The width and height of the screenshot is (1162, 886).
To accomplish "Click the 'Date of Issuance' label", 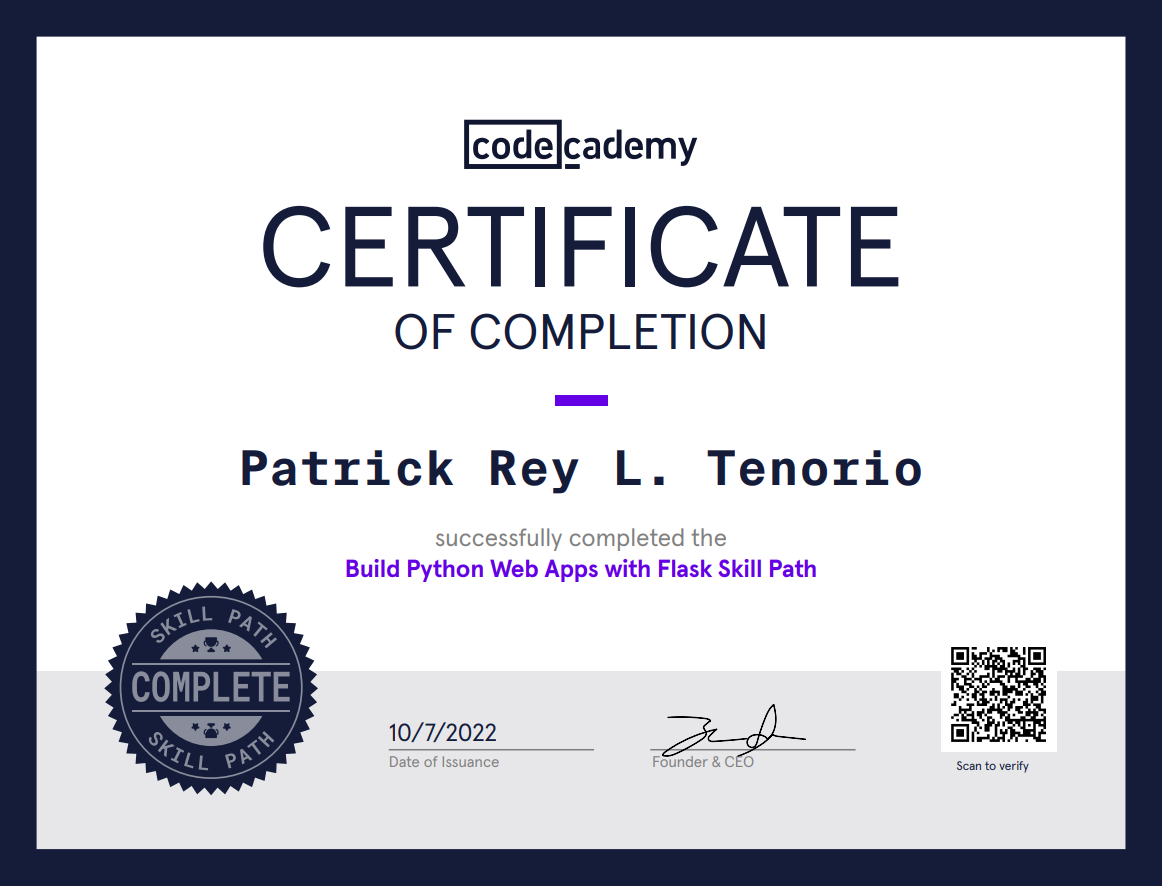I will [x=444, y=762].
